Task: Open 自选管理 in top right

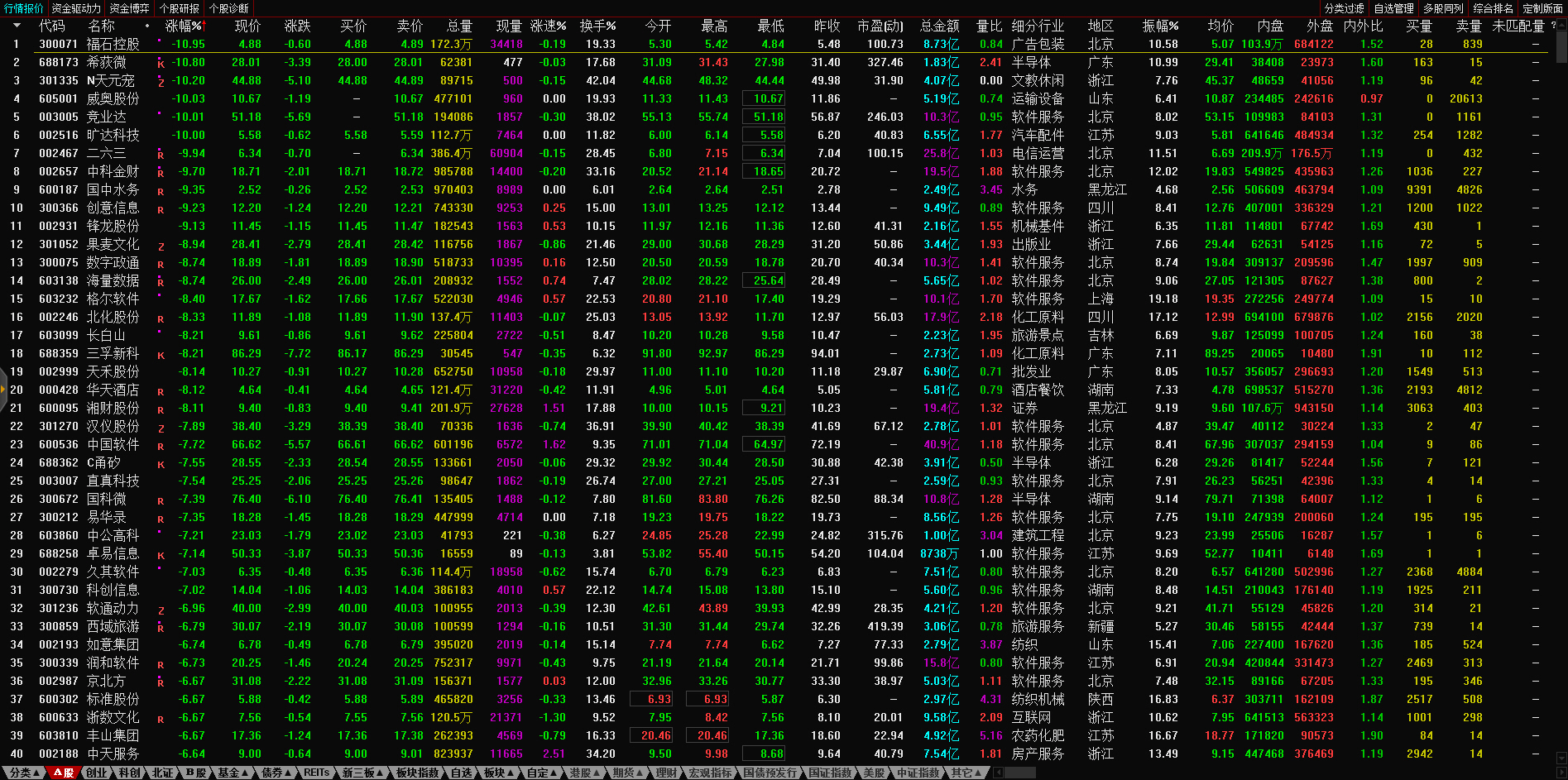Action: (x=1394, y=8)
